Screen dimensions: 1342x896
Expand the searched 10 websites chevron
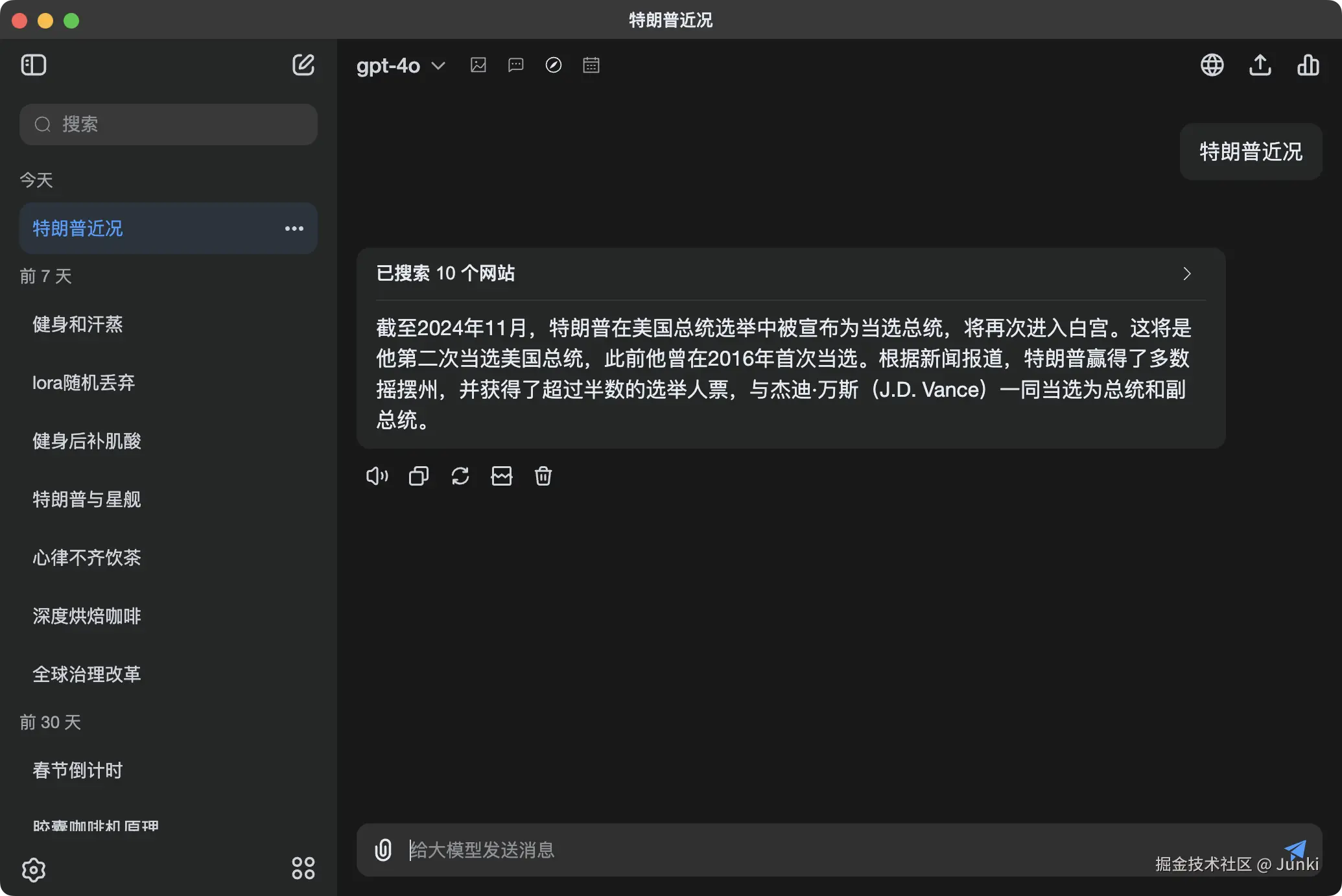pos(1186,274)
